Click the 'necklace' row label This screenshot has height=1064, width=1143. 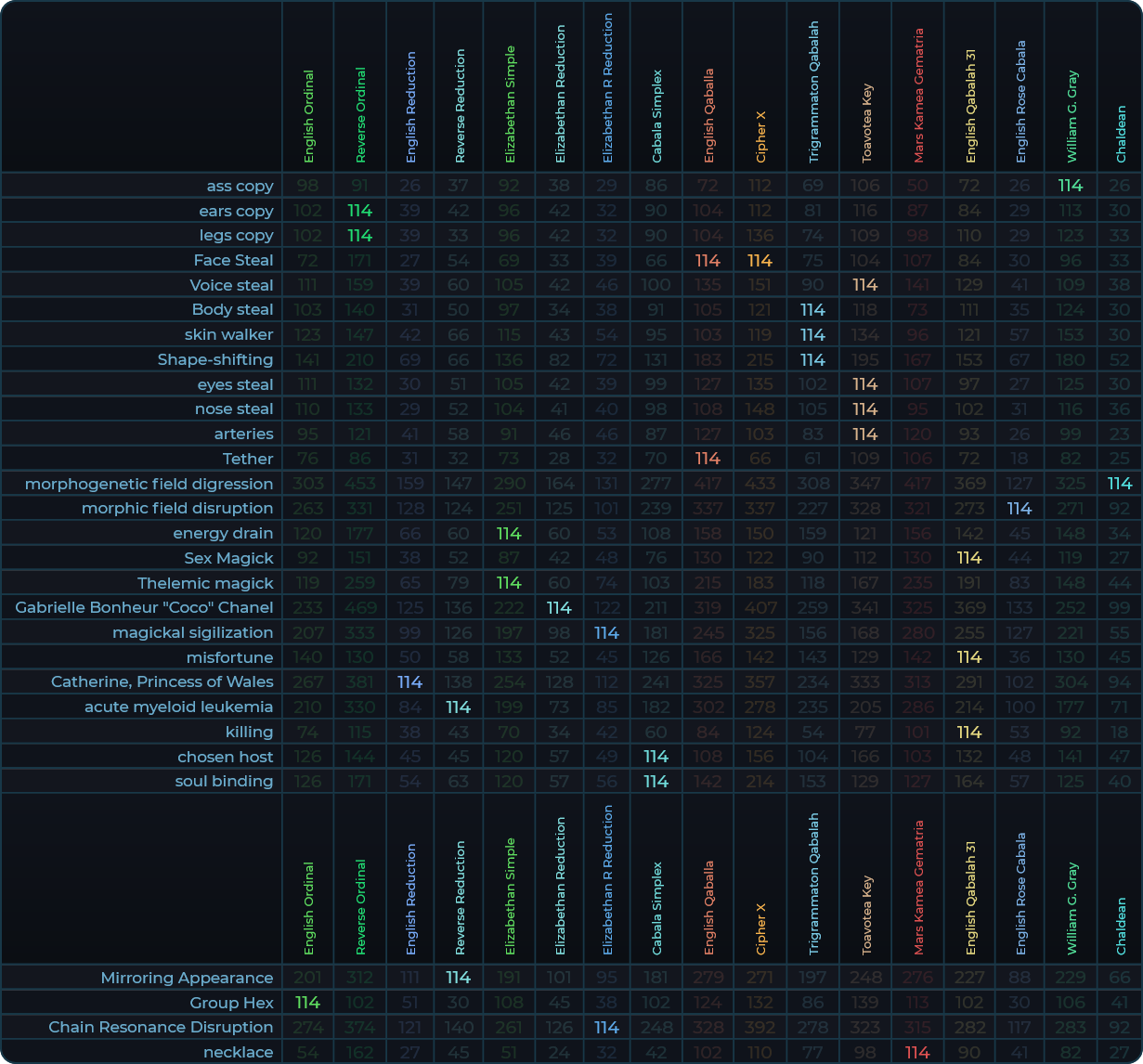pos(239,1052)
